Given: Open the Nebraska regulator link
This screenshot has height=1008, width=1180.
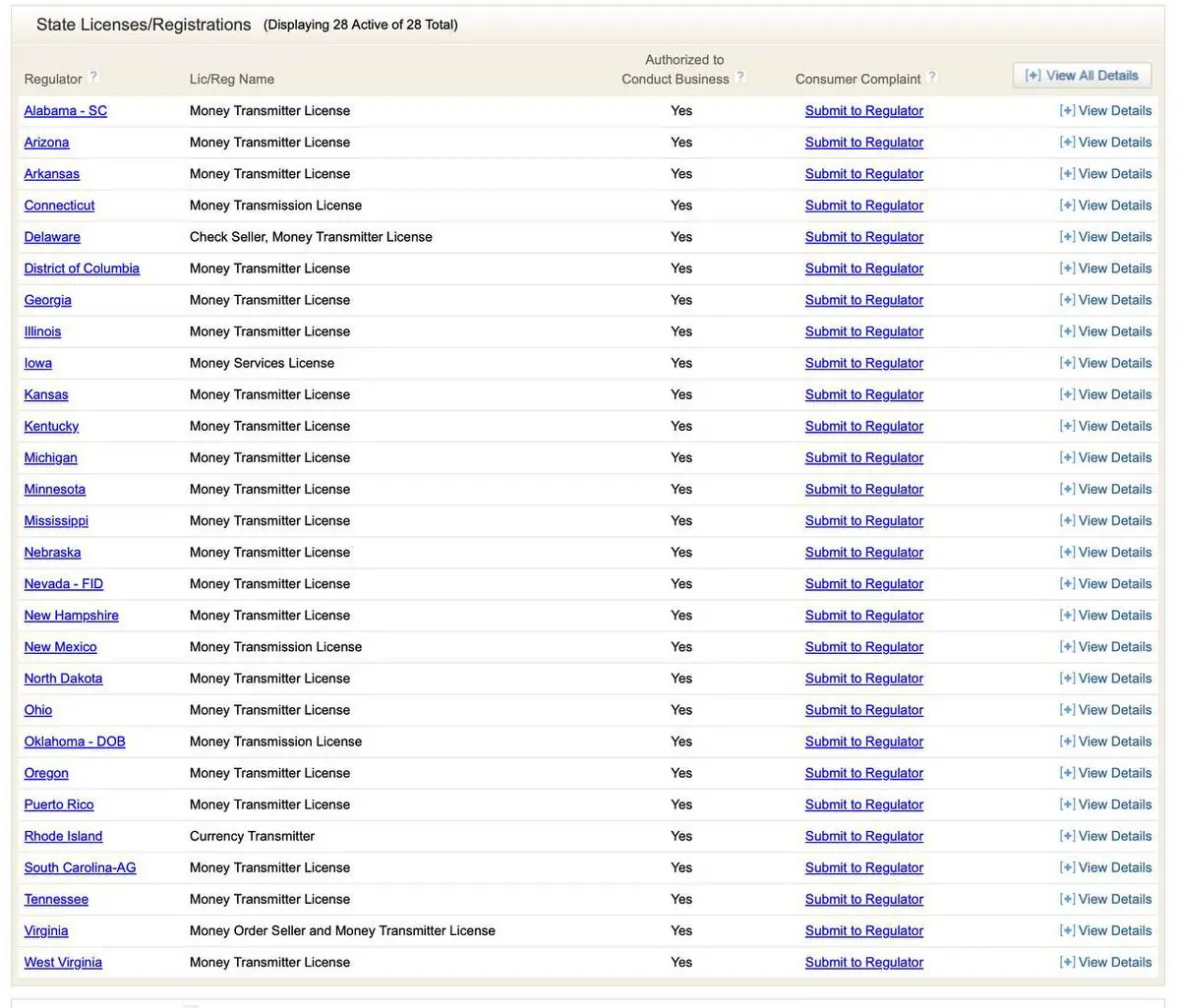Looking at the screenshot, I should 52,553.
